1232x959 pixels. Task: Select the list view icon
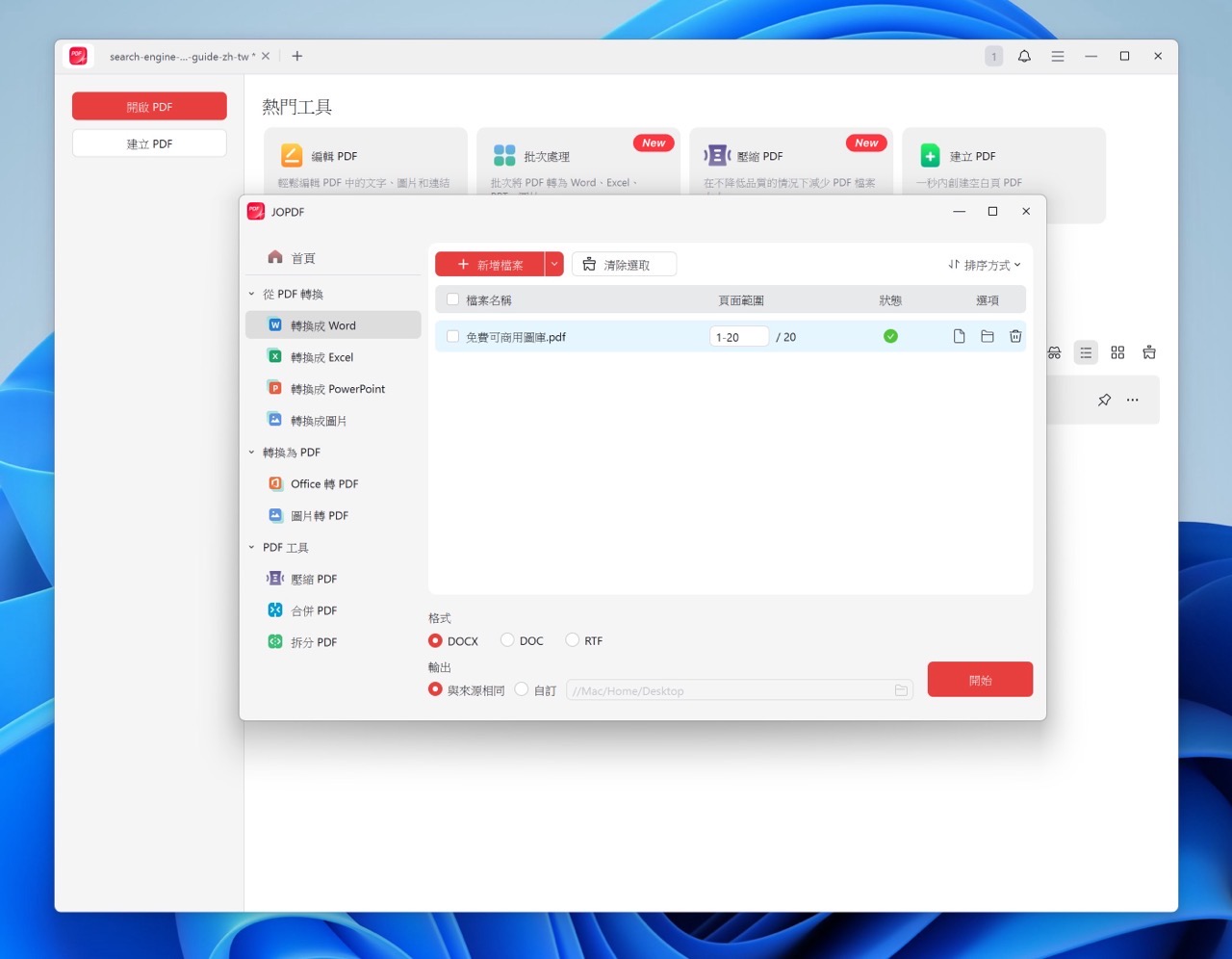[1086, 352]
